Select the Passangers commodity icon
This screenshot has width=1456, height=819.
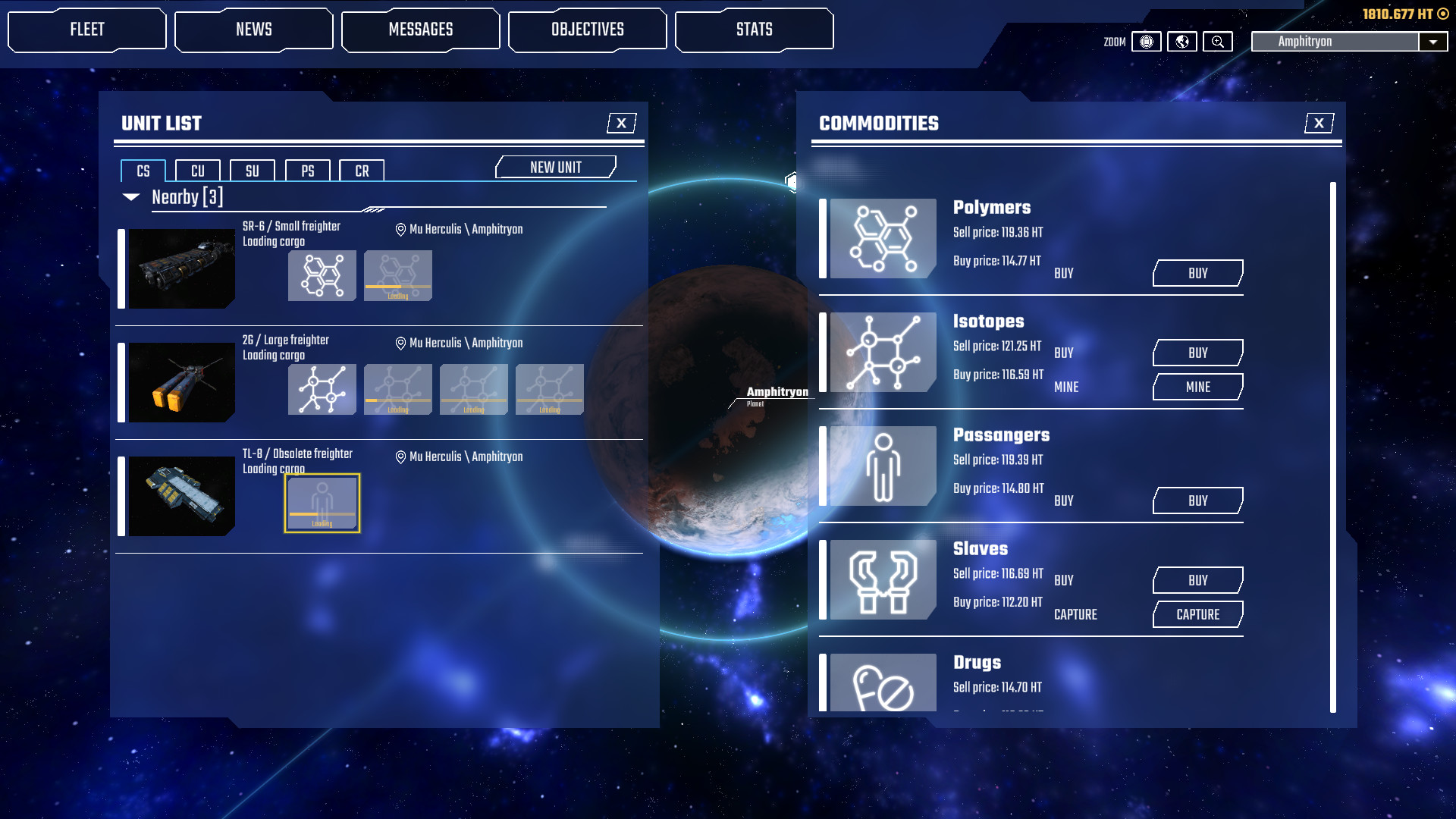click(x=883, y=466)
